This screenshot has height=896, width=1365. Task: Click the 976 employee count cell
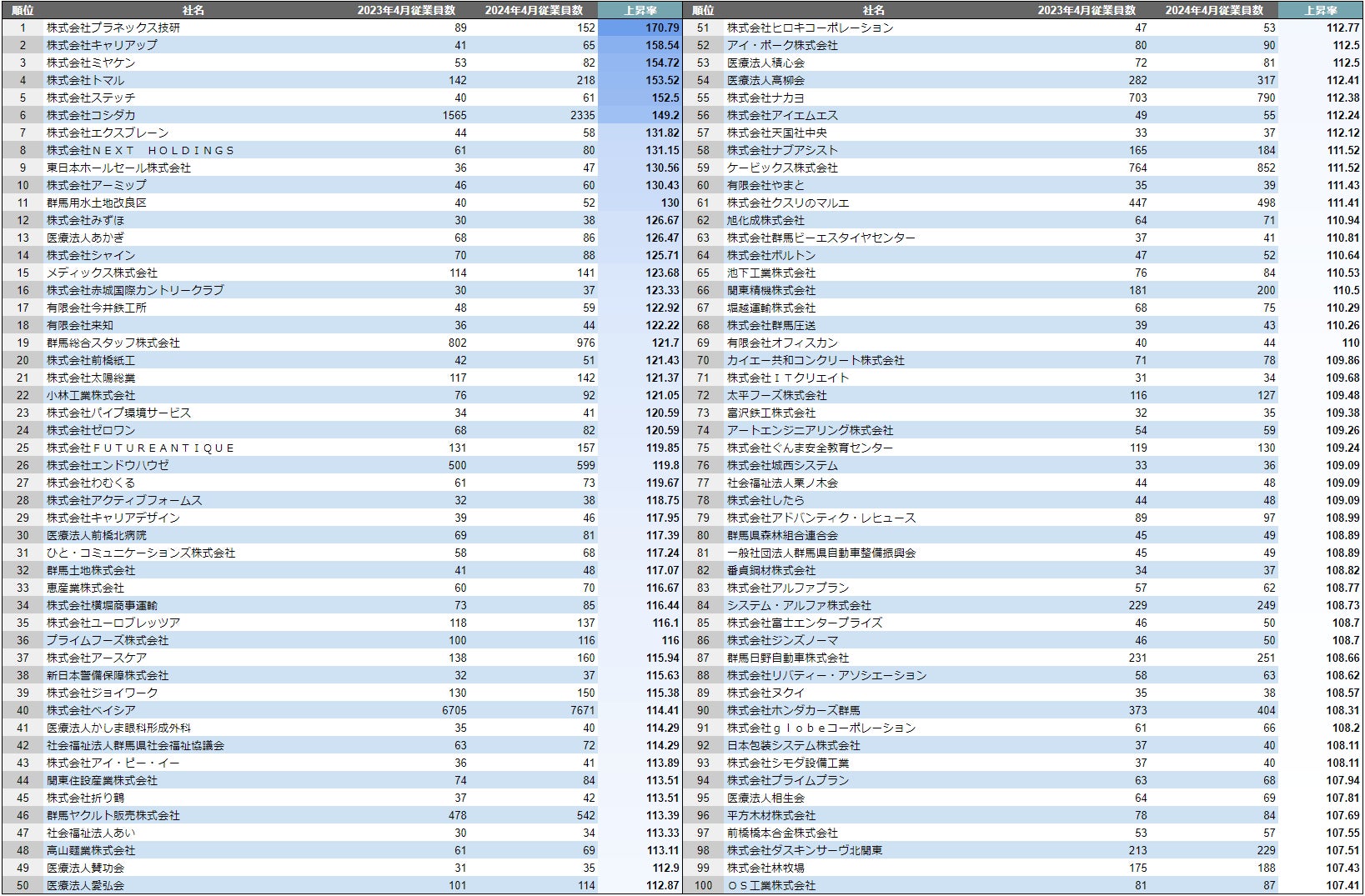pyautogui.click(x=586, y=343)
